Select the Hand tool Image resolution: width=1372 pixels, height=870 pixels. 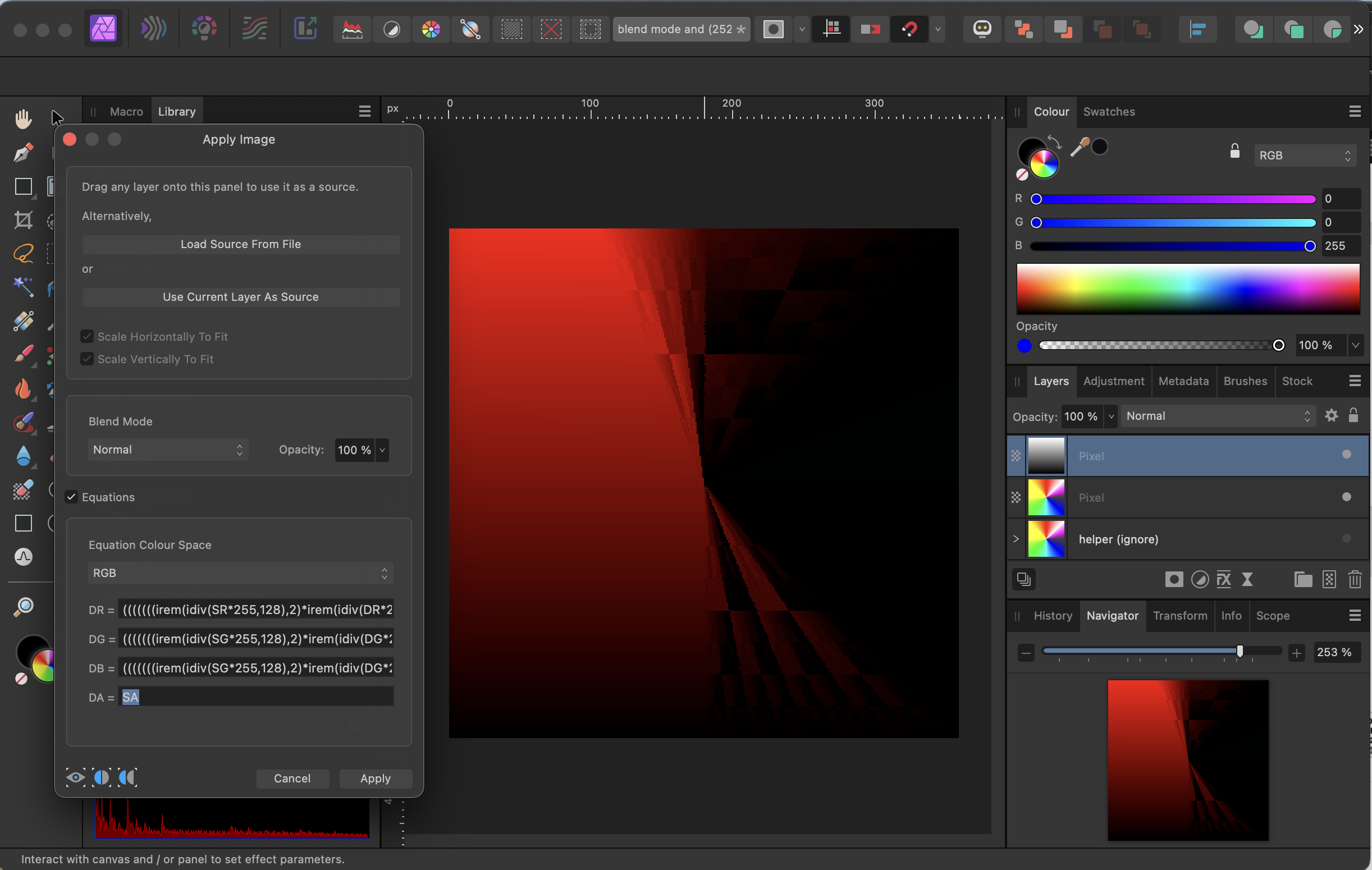click(x=24, y=118)
